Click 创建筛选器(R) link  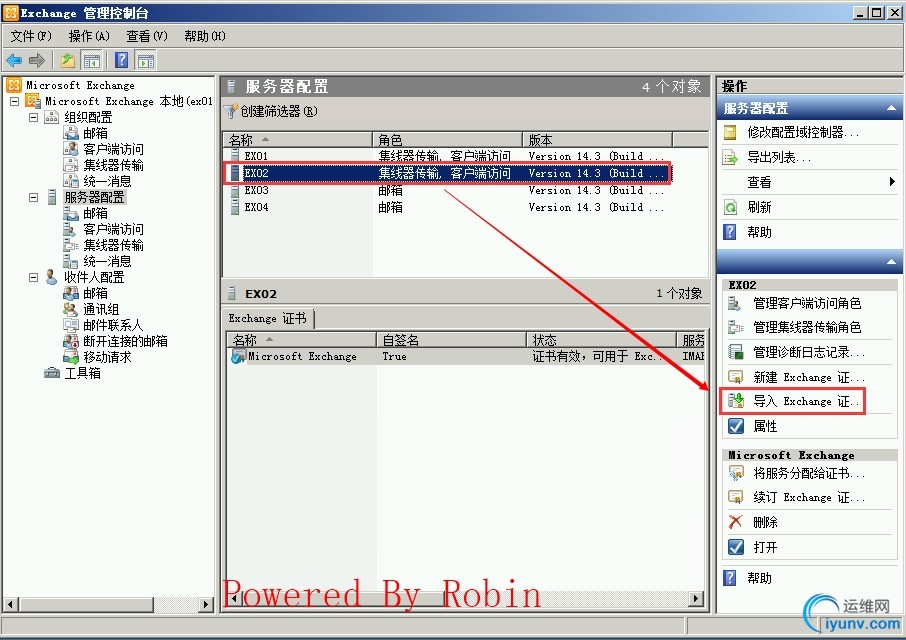279,111
